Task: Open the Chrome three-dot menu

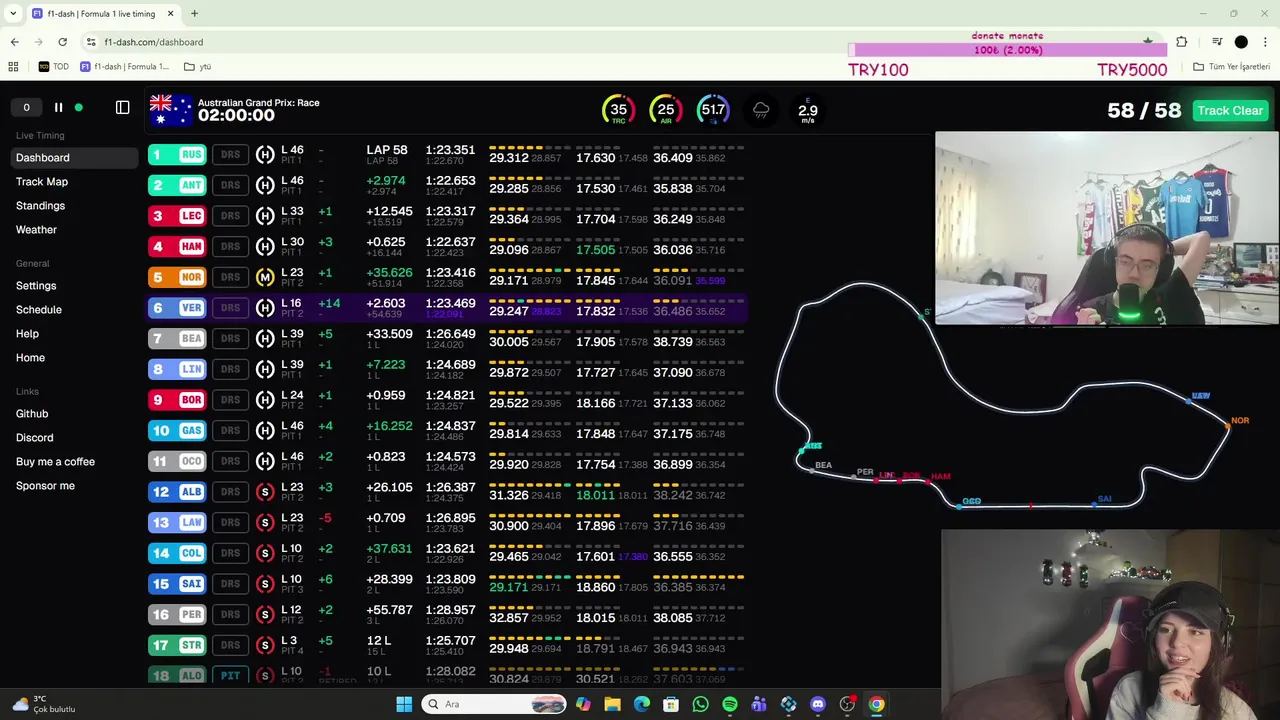Action: click(1266, 42)
